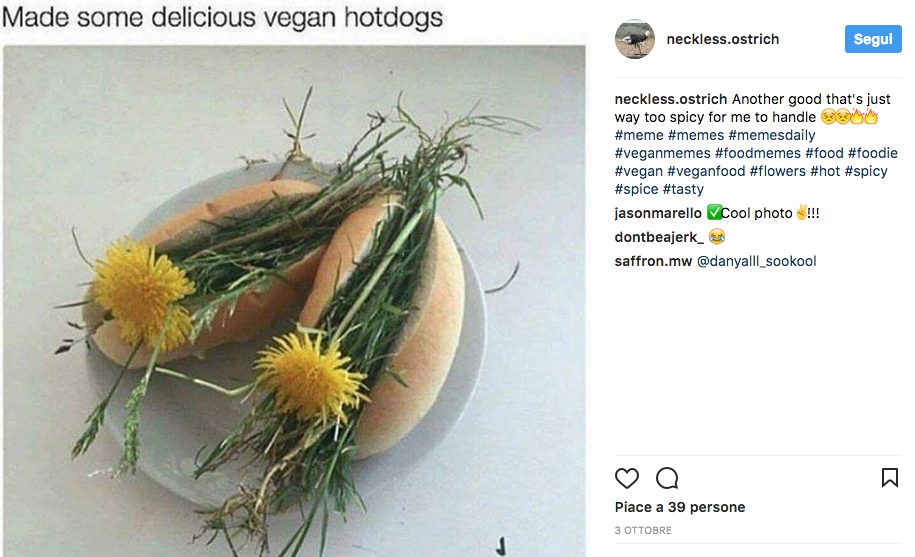
Task: Visit commenter jasonmarello's profile
Action: coord(658,213)
